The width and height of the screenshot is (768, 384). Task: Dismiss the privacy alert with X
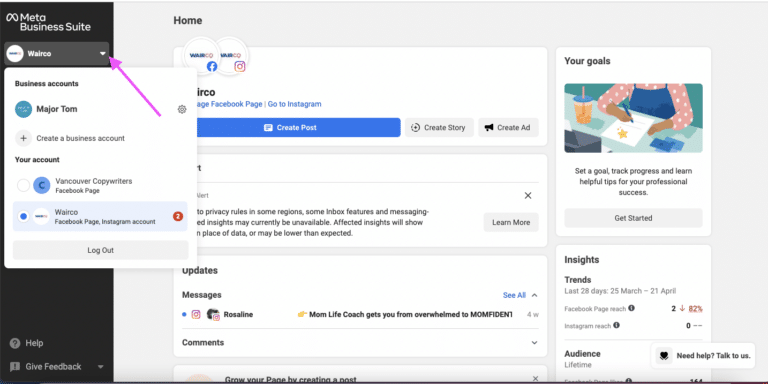tap(528, 195)
